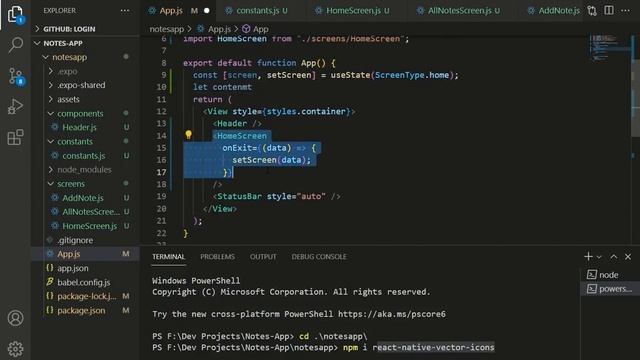Open Explorer's more actions ellipsis
The image size is (640, 360).
point(125,11)
